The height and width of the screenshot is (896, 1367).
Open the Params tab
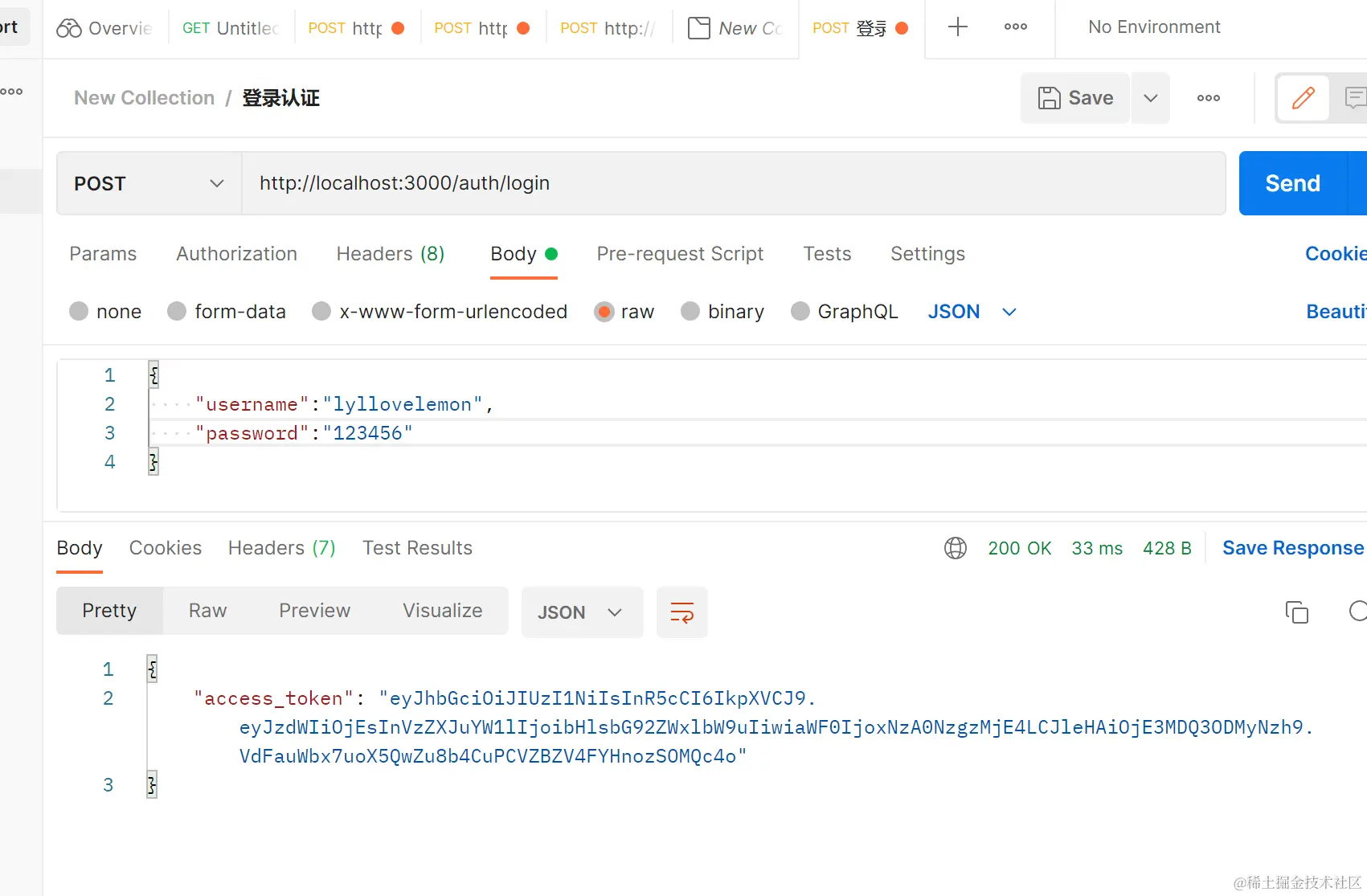coord(103,254)
